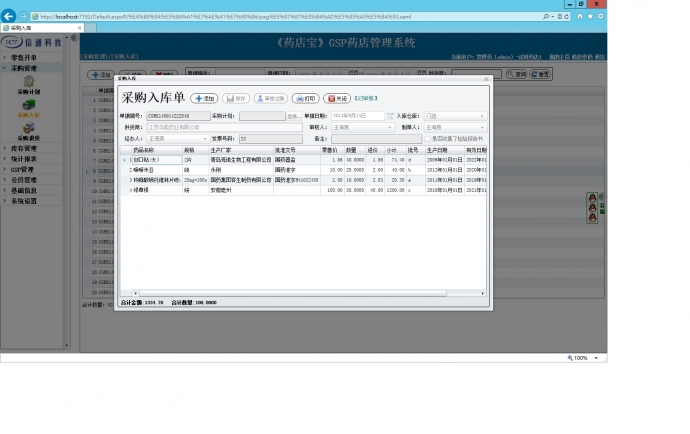Click the 退出 logout link in header
Image resolution: width=690 pixels, height=434 pixels.
[600, 57]
